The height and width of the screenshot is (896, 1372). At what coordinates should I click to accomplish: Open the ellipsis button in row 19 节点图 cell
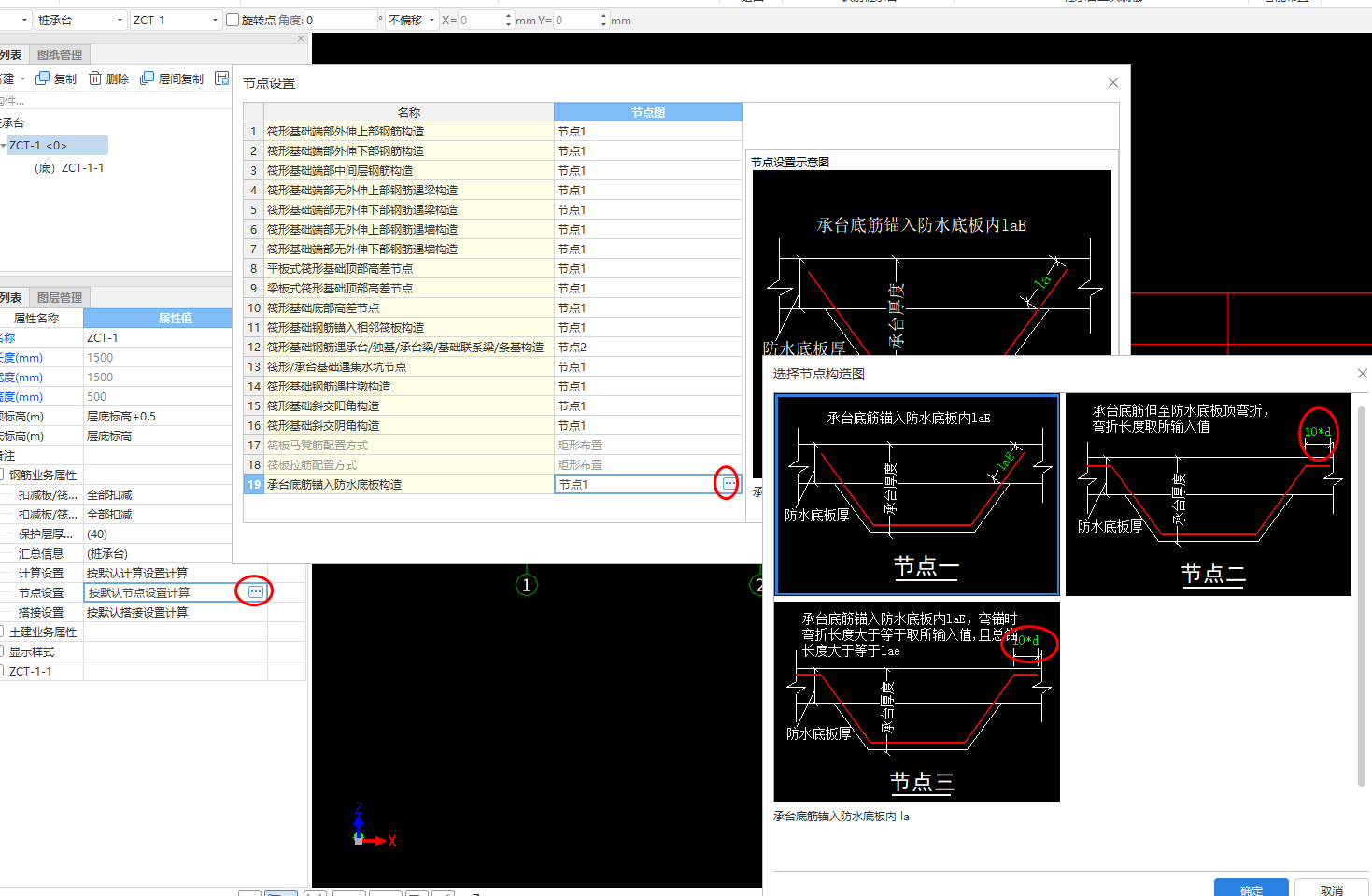pyautogui.click(x=728, y=483)
